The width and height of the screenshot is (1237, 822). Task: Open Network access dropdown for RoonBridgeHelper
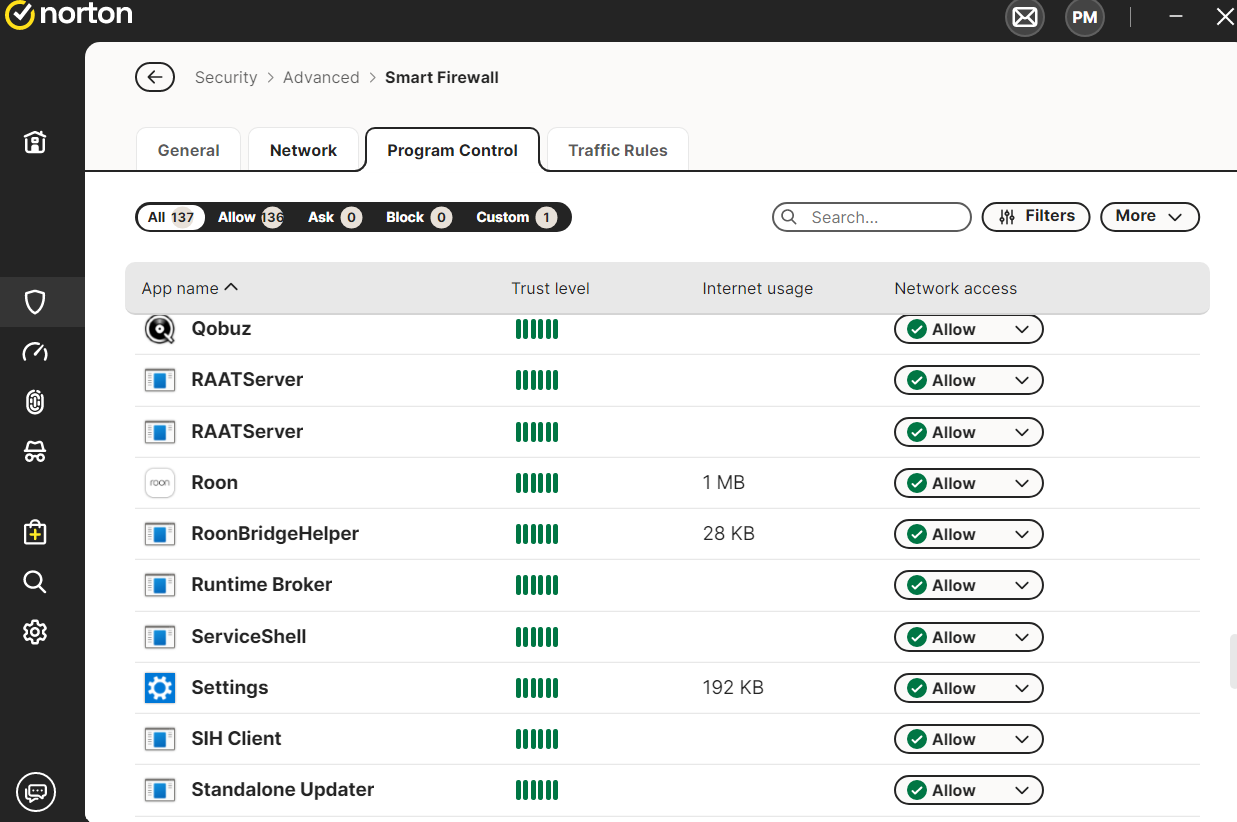[x=968, y=534]
